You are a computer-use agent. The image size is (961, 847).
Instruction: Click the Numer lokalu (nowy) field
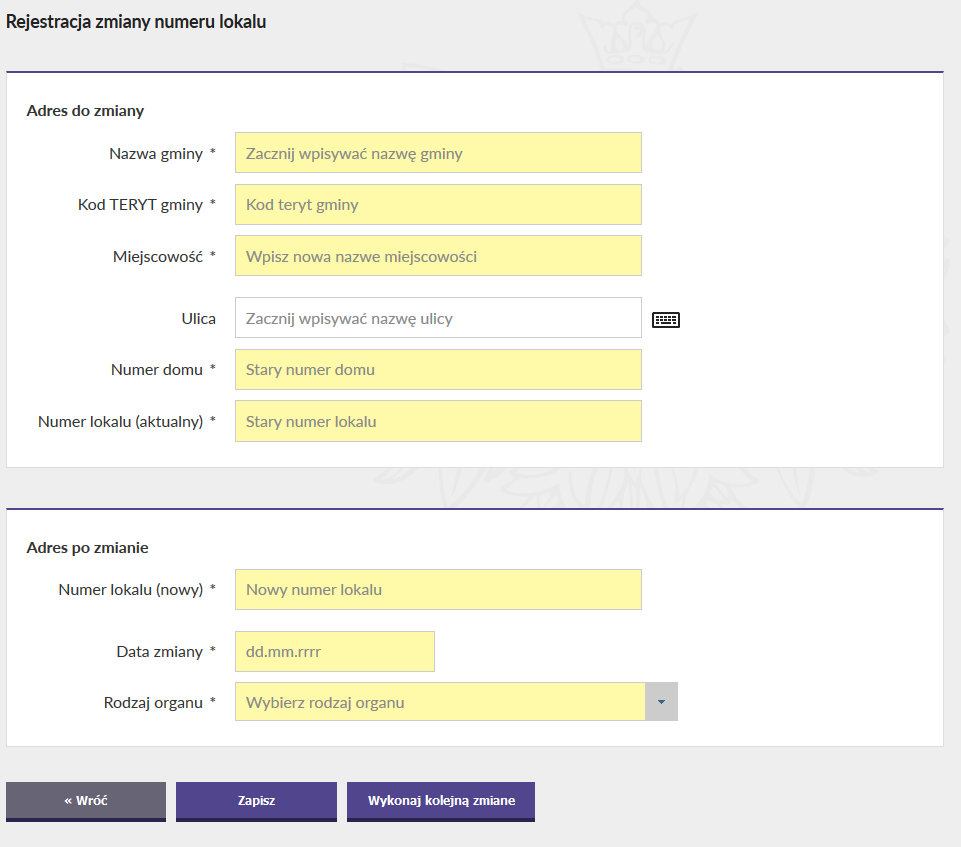pyautogui.click(x=438, y=590)
